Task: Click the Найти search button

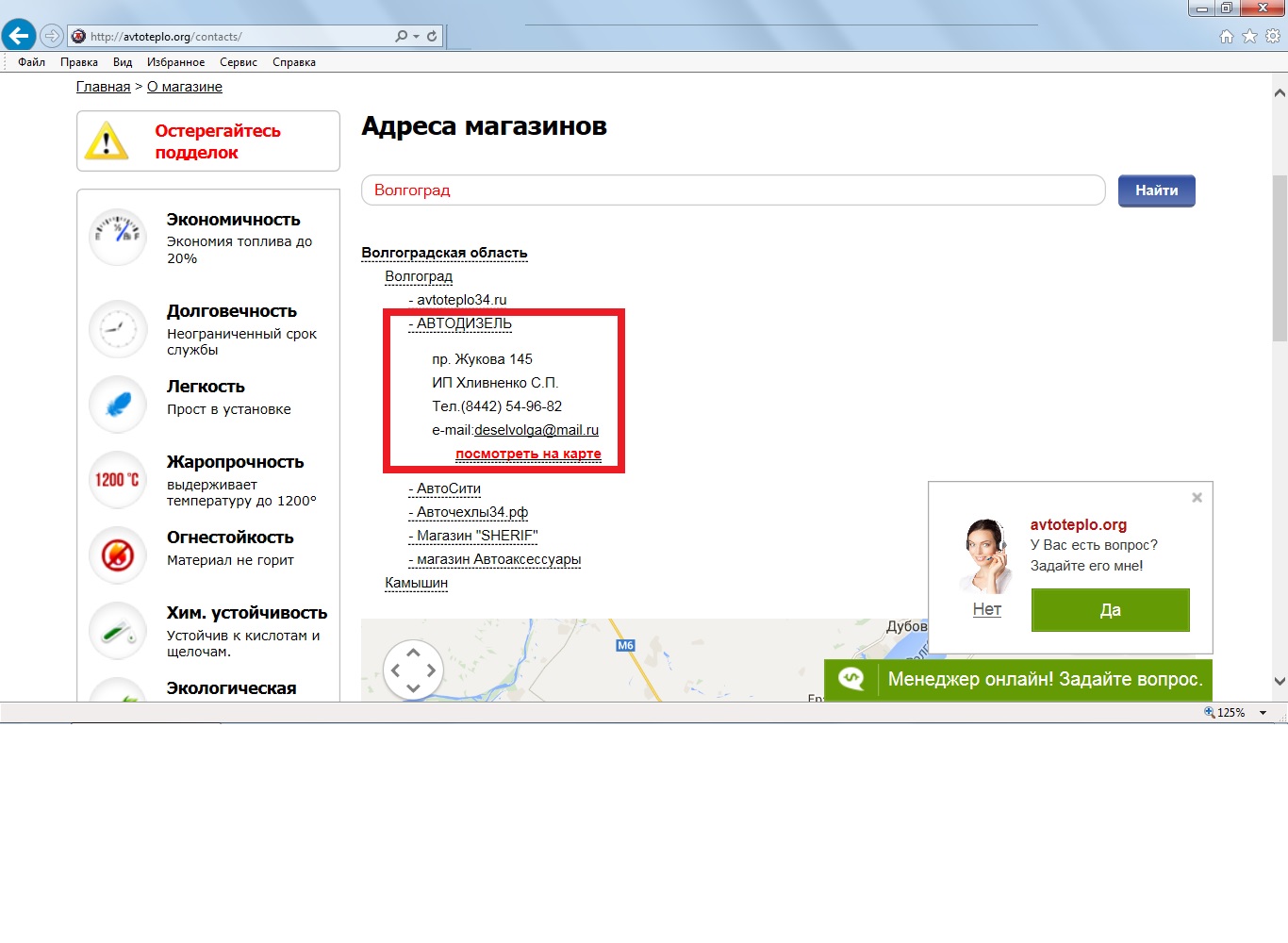Action: pyautogui.click(x=1157, y=190)
